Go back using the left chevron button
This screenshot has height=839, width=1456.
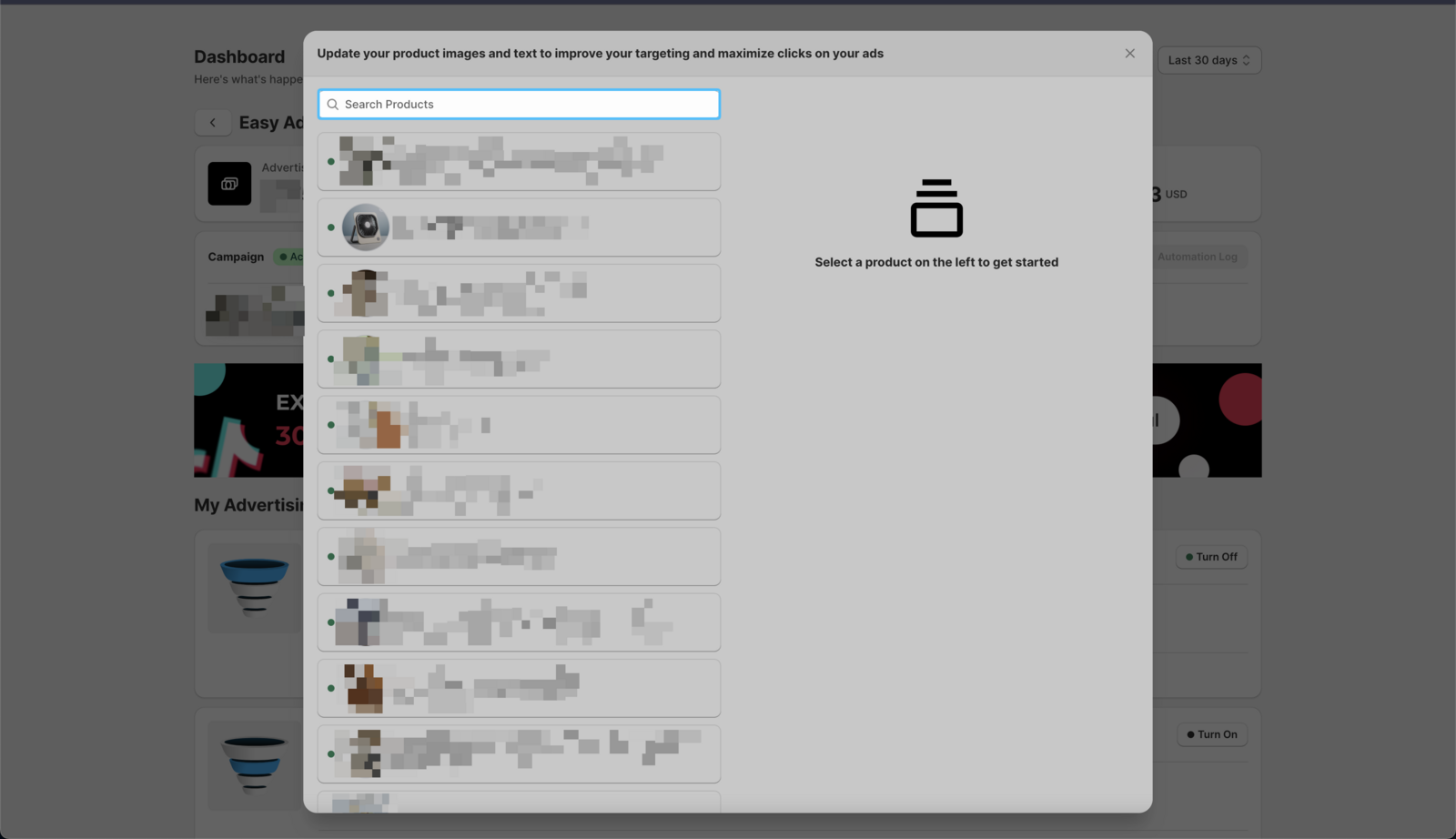[x=213, y=123]
